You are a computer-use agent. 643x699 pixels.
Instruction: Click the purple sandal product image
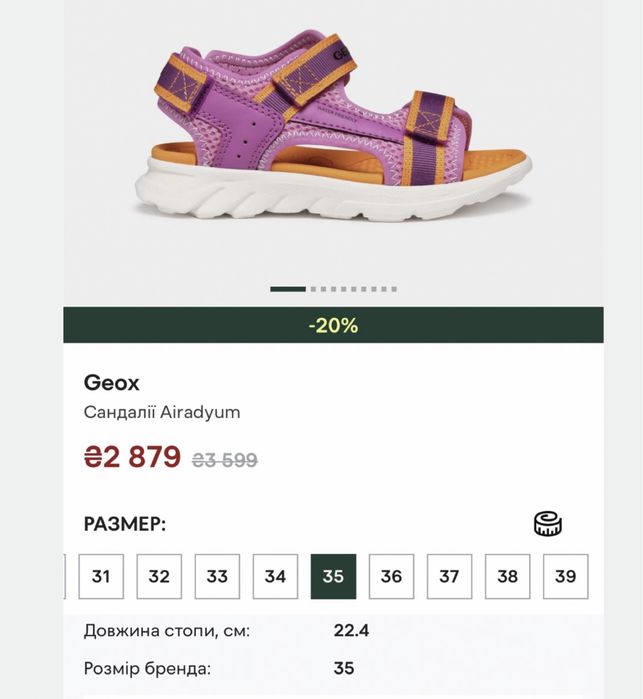(334, 126)
